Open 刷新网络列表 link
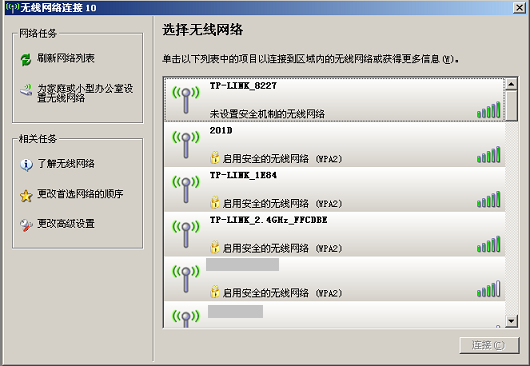The image size is (530, 366). [66, 58]
